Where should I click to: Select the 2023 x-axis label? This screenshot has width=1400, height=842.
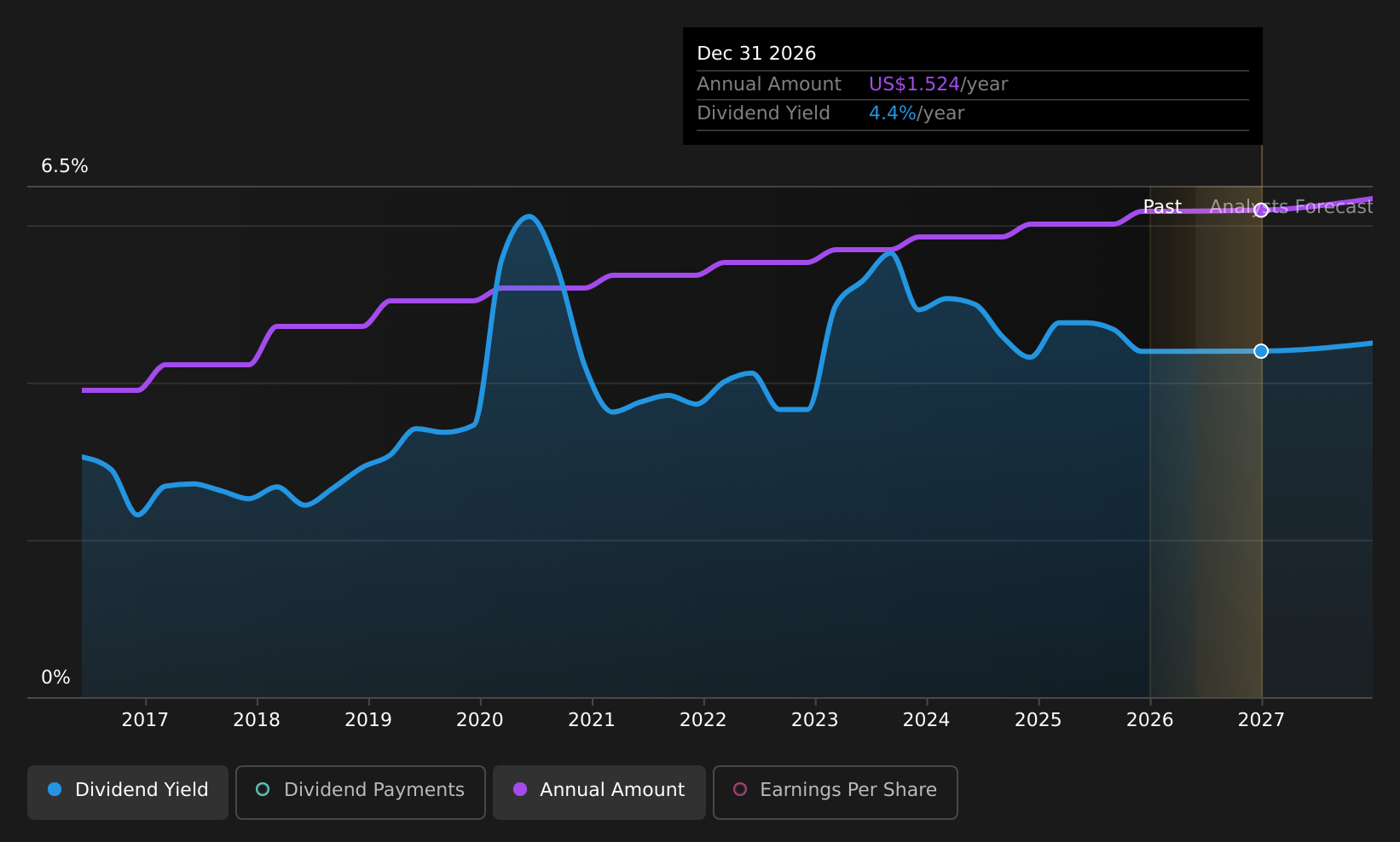click(x=815, y=720)
